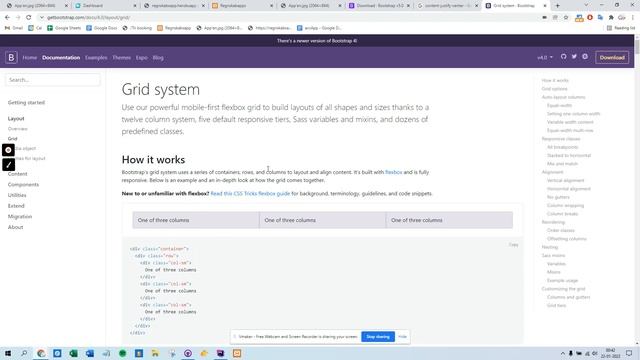Close the Grid system tab

click(x=544, y=6)
